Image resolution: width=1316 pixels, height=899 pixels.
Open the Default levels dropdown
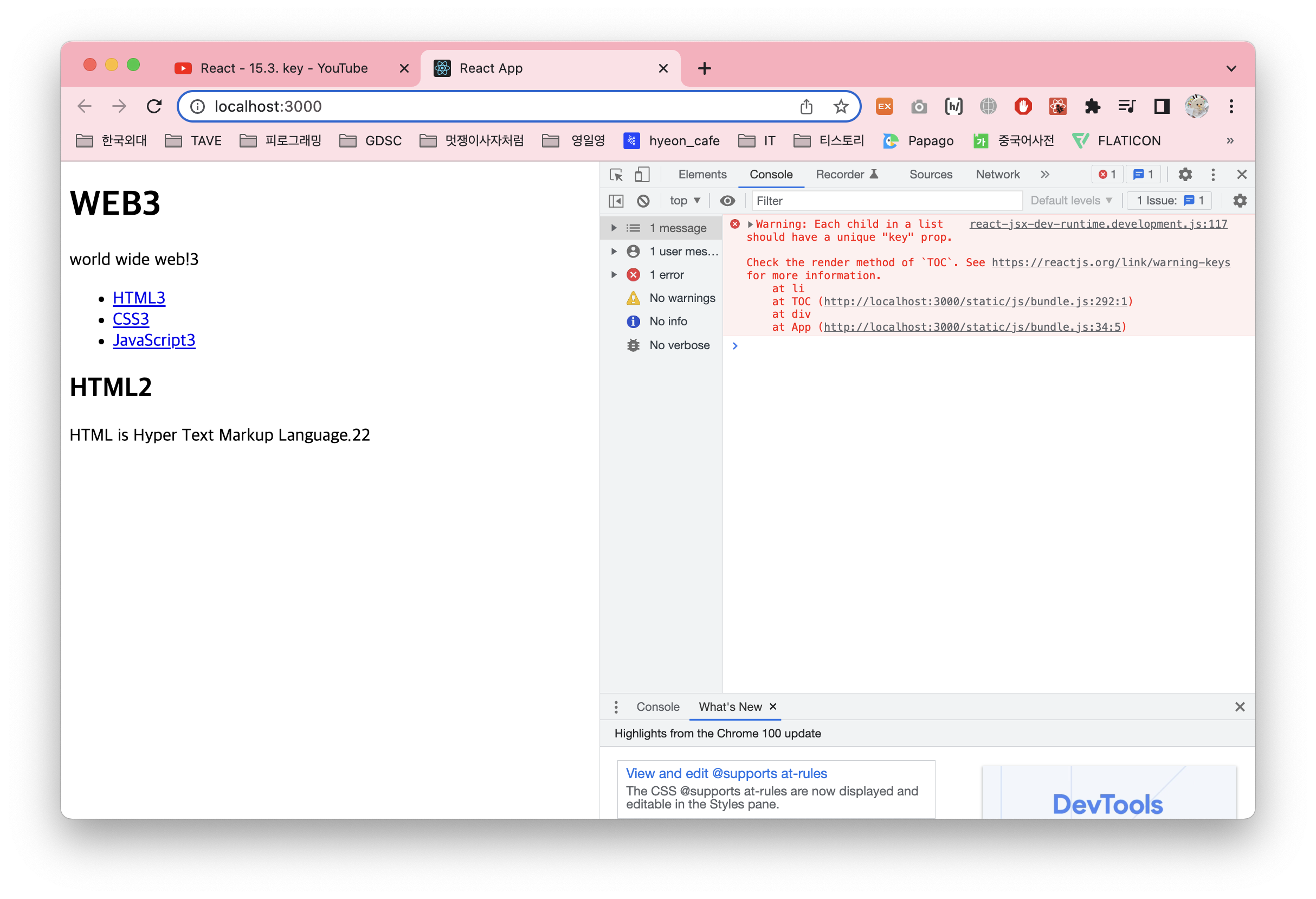[1071, 201]
